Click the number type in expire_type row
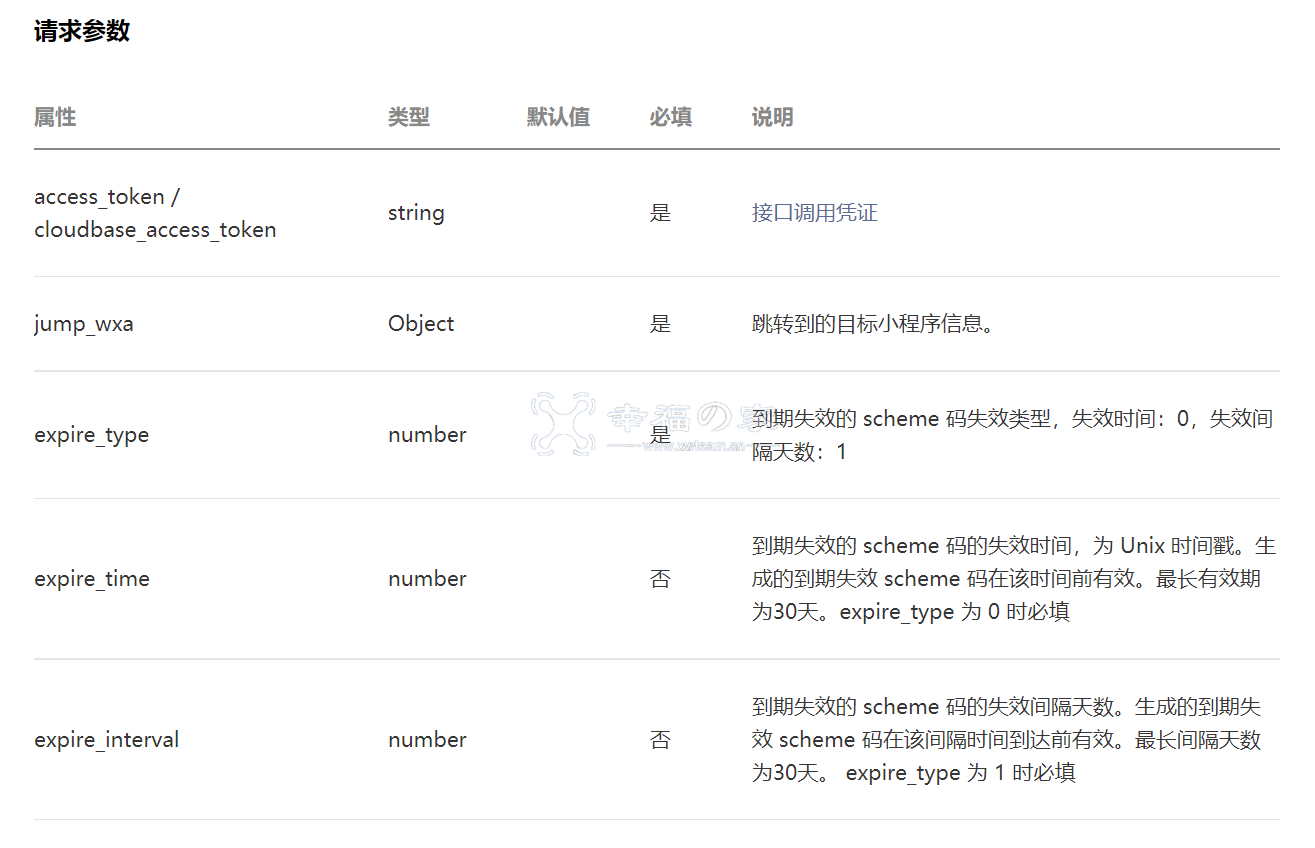 [x=427, y=435]
